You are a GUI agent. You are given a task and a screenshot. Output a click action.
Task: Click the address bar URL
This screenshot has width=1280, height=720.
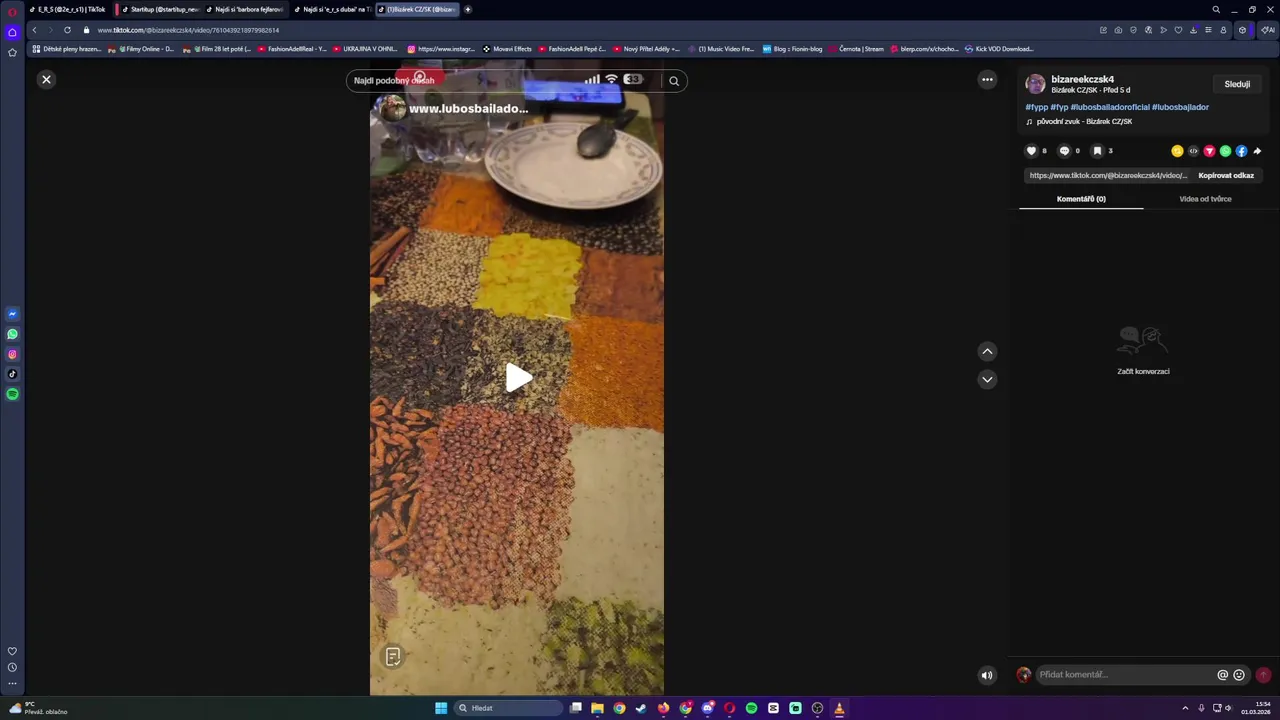(x=188, y=30)
